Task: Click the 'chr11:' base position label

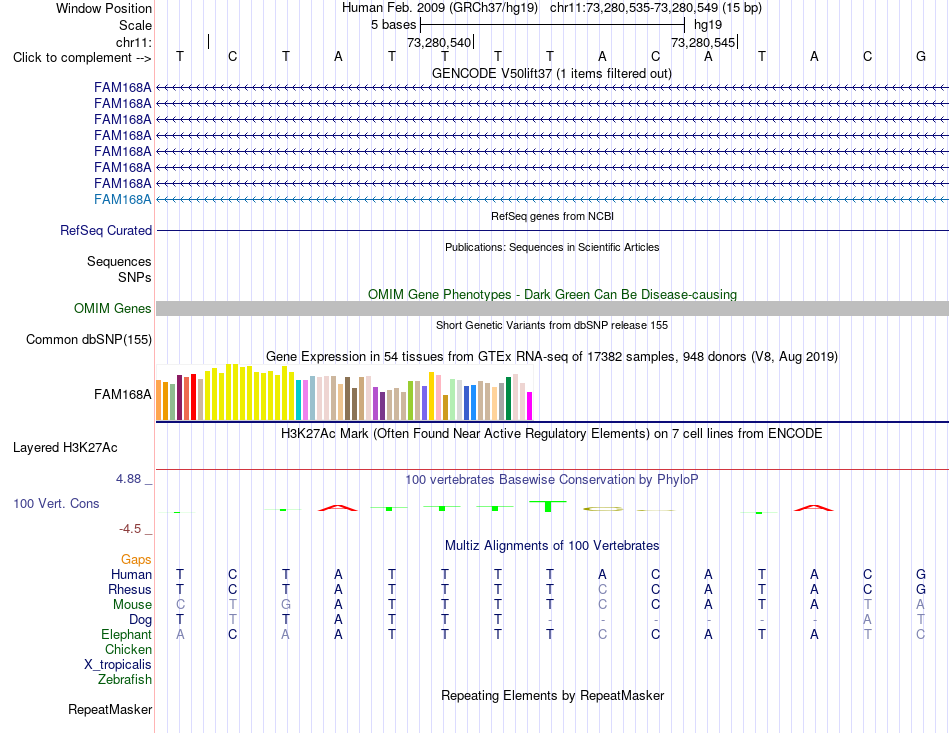Action: tap(133, 42)
